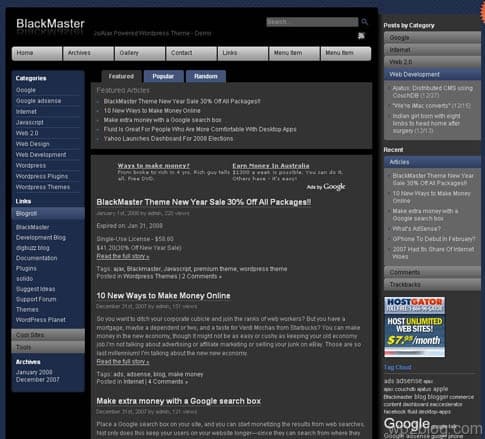Viewport: 485px width, 439px height.
Task: Open 'Make extra money with a Google search box' title
Action: 179,401
